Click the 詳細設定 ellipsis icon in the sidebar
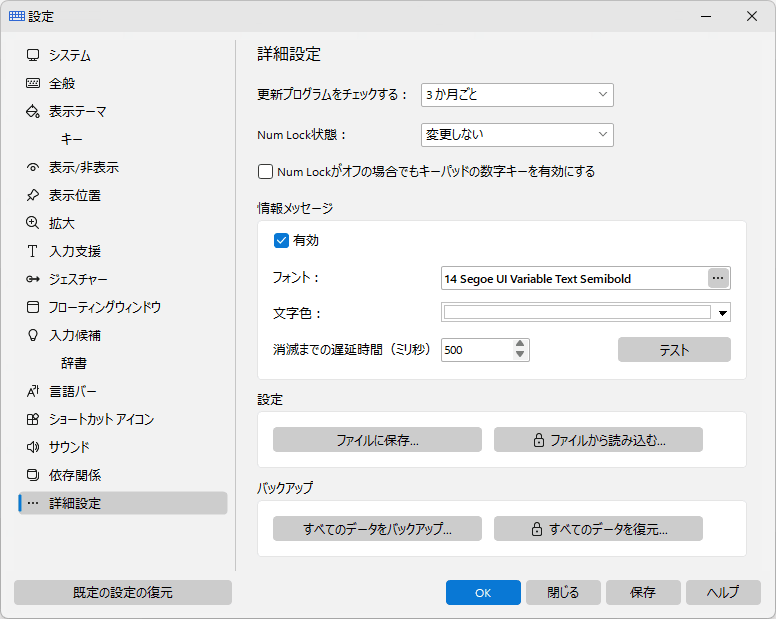Screen dimensions: 776x619 click(x=33, y=503)
